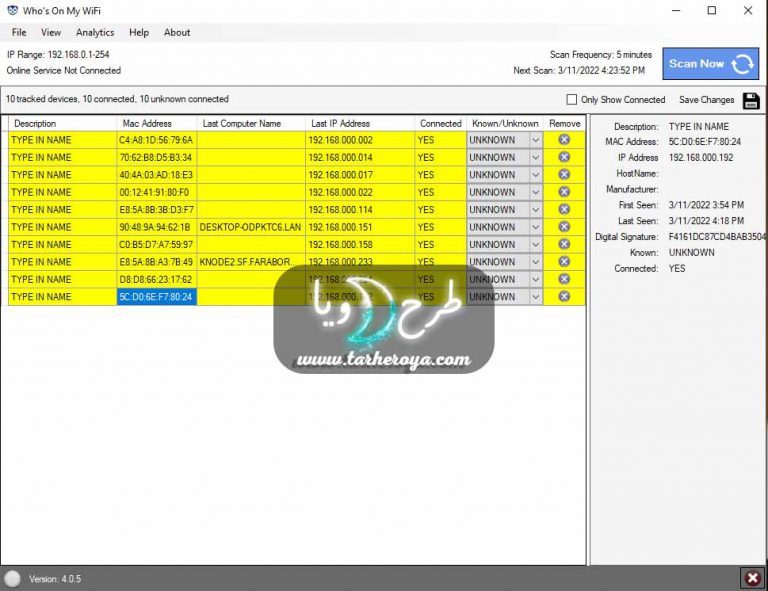This screenshot has width=768, height=591.
Task: Open Known/Unknown dropdown for 192.168.000.022
Action: [x=535, y=192]
